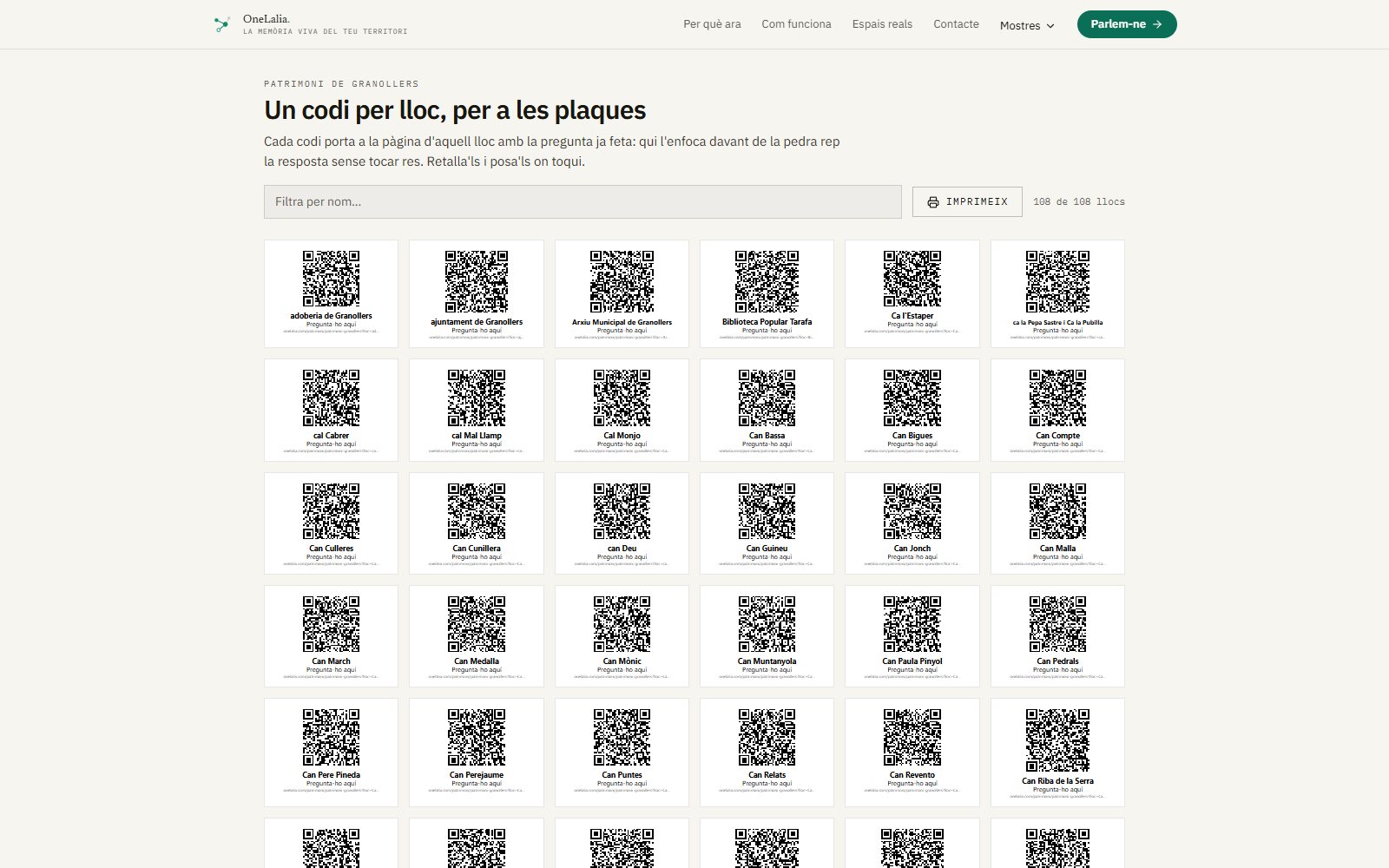
Task: Select Arxiu Municipal de Granollers QR card
Action: pos(622,293)
